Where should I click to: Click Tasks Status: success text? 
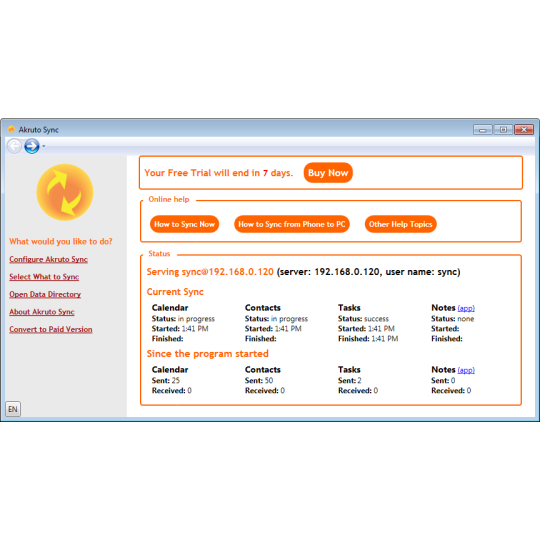point(363,319)
